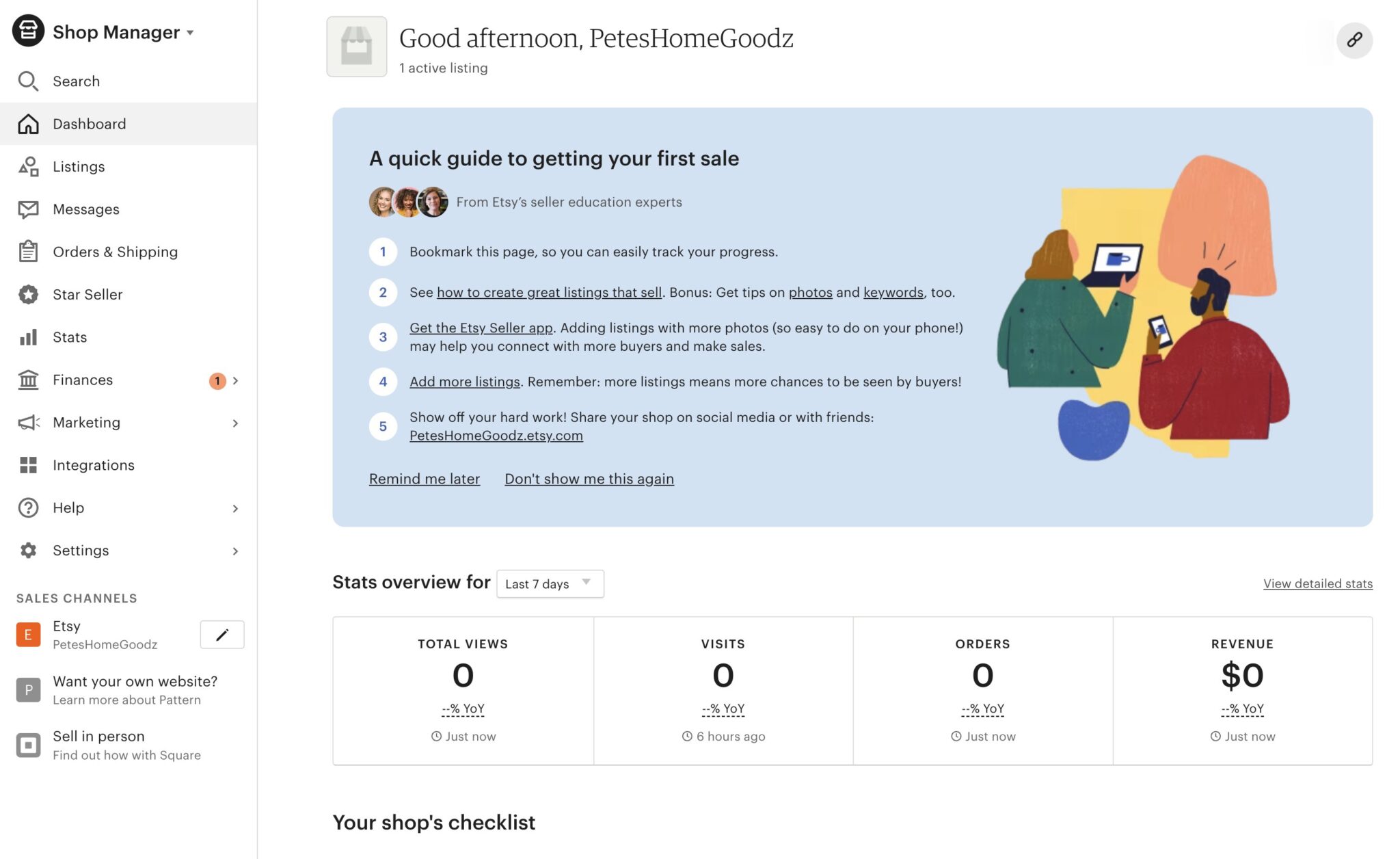Select the Marketing megaphone icon
Screen dimensions: 1400x859
(x=28, y=422)
